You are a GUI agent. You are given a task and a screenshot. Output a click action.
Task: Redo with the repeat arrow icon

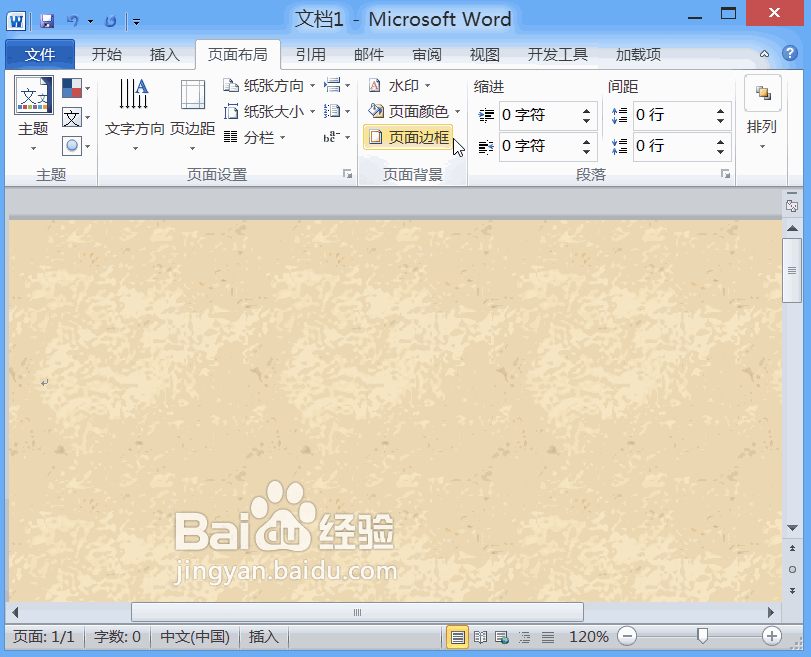110,21
